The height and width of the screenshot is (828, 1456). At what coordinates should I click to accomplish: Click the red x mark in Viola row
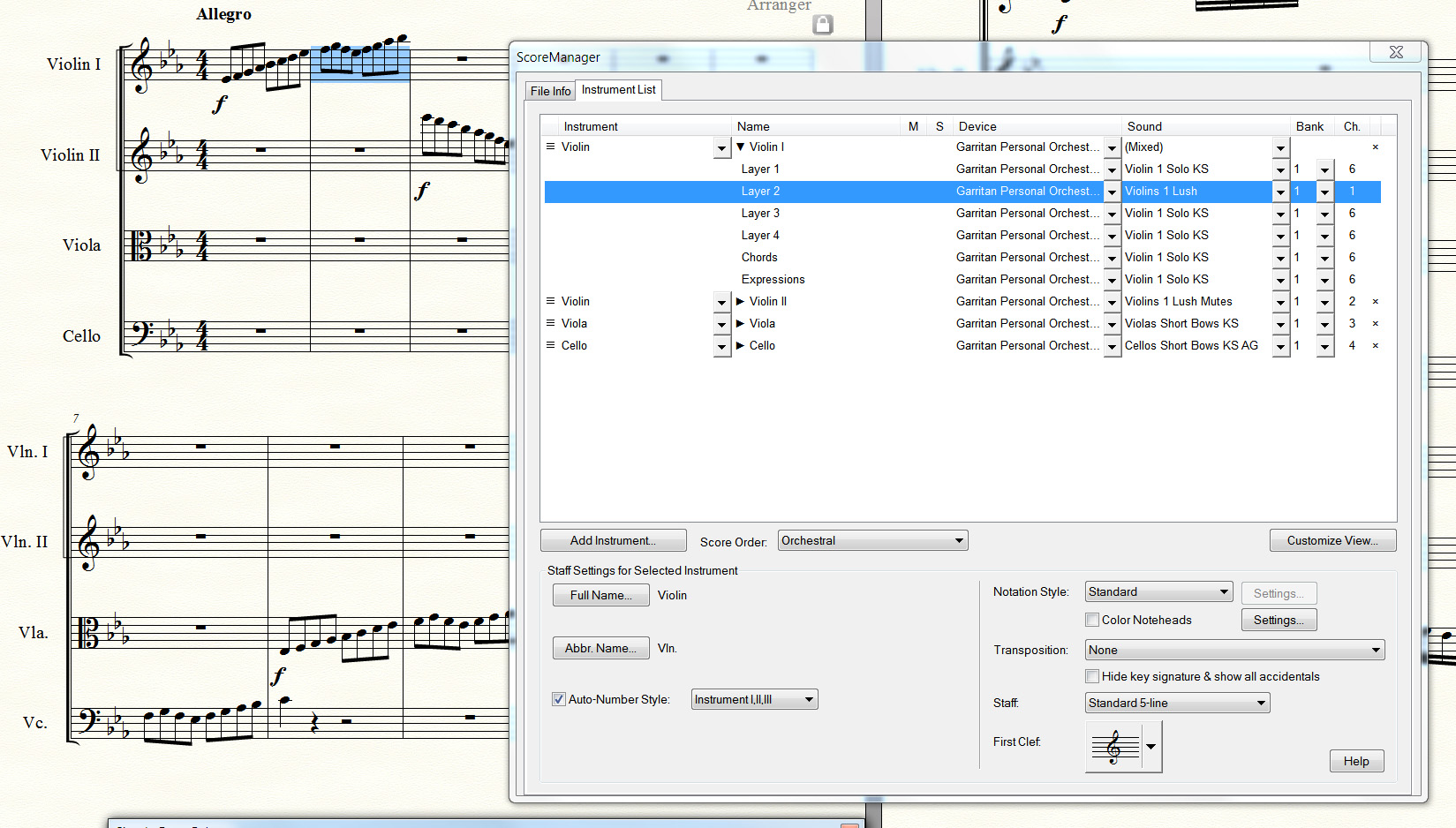(1375, 324)
